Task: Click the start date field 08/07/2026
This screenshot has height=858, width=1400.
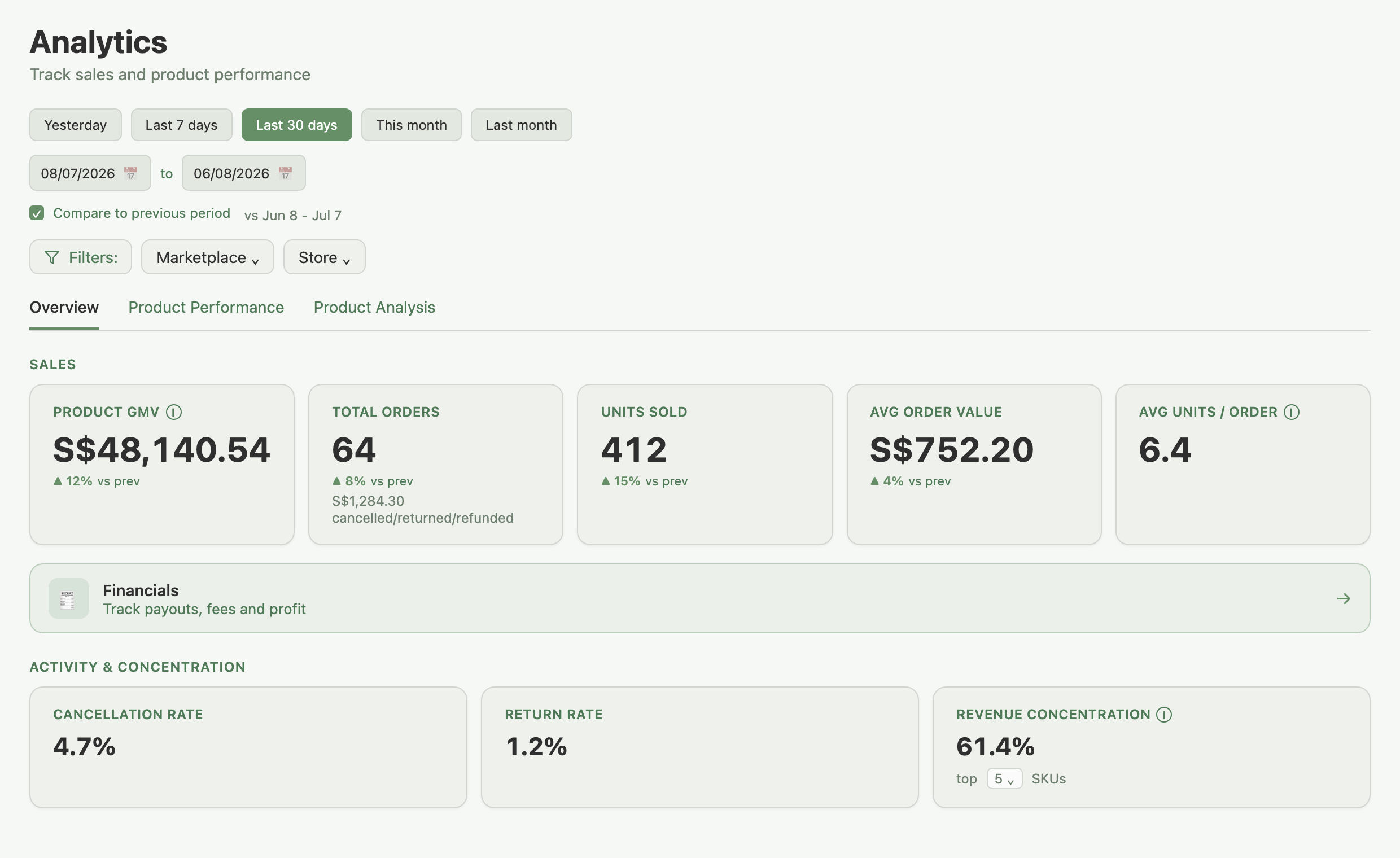Action: pos(90,173)
